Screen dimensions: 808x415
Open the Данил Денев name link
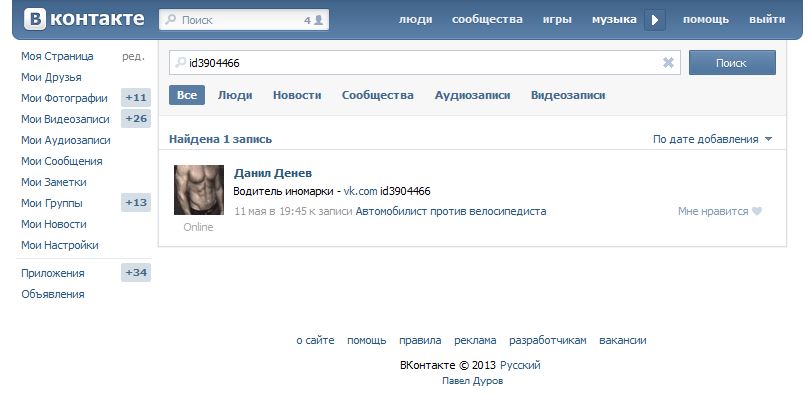pyautogui.click(x=273, y=173)
